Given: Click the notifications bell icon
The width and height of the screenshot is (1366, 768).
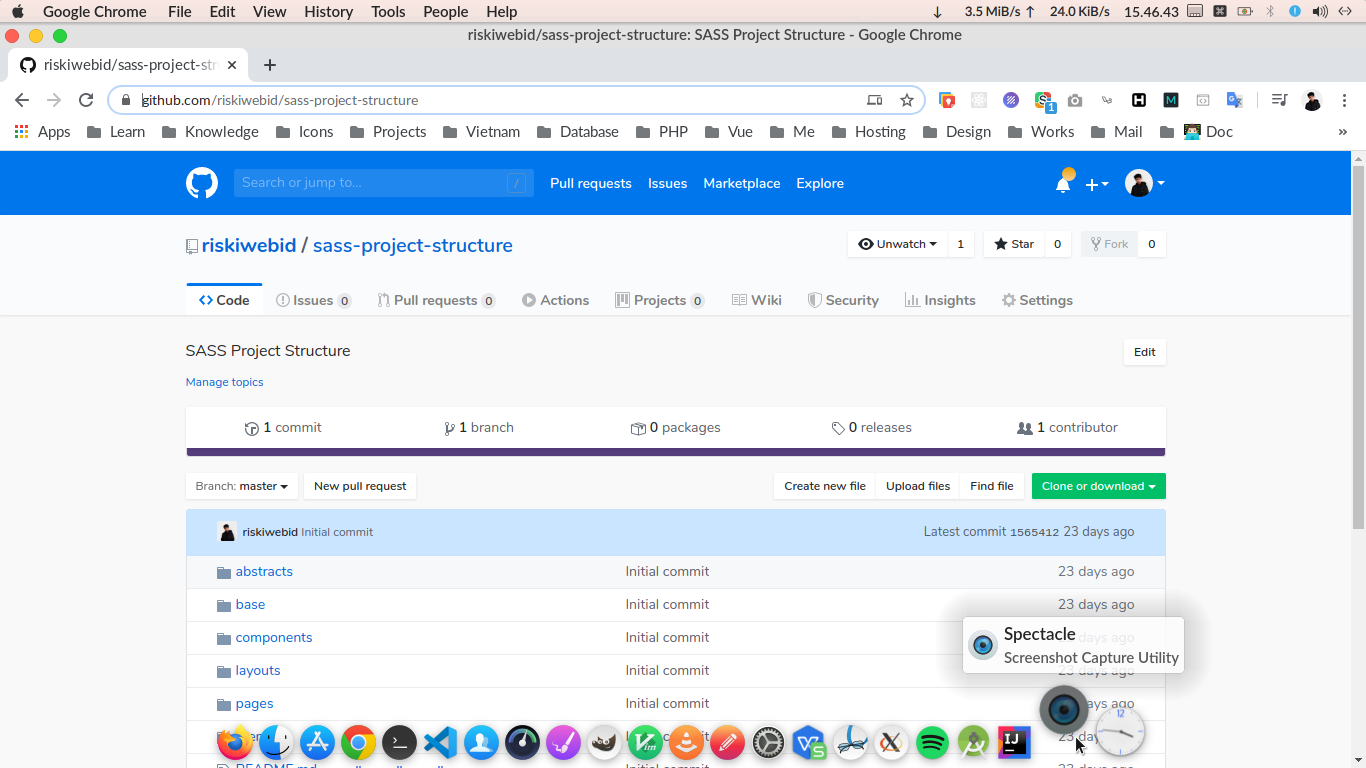Looking at the screenshot, I should click(1063, 184).
